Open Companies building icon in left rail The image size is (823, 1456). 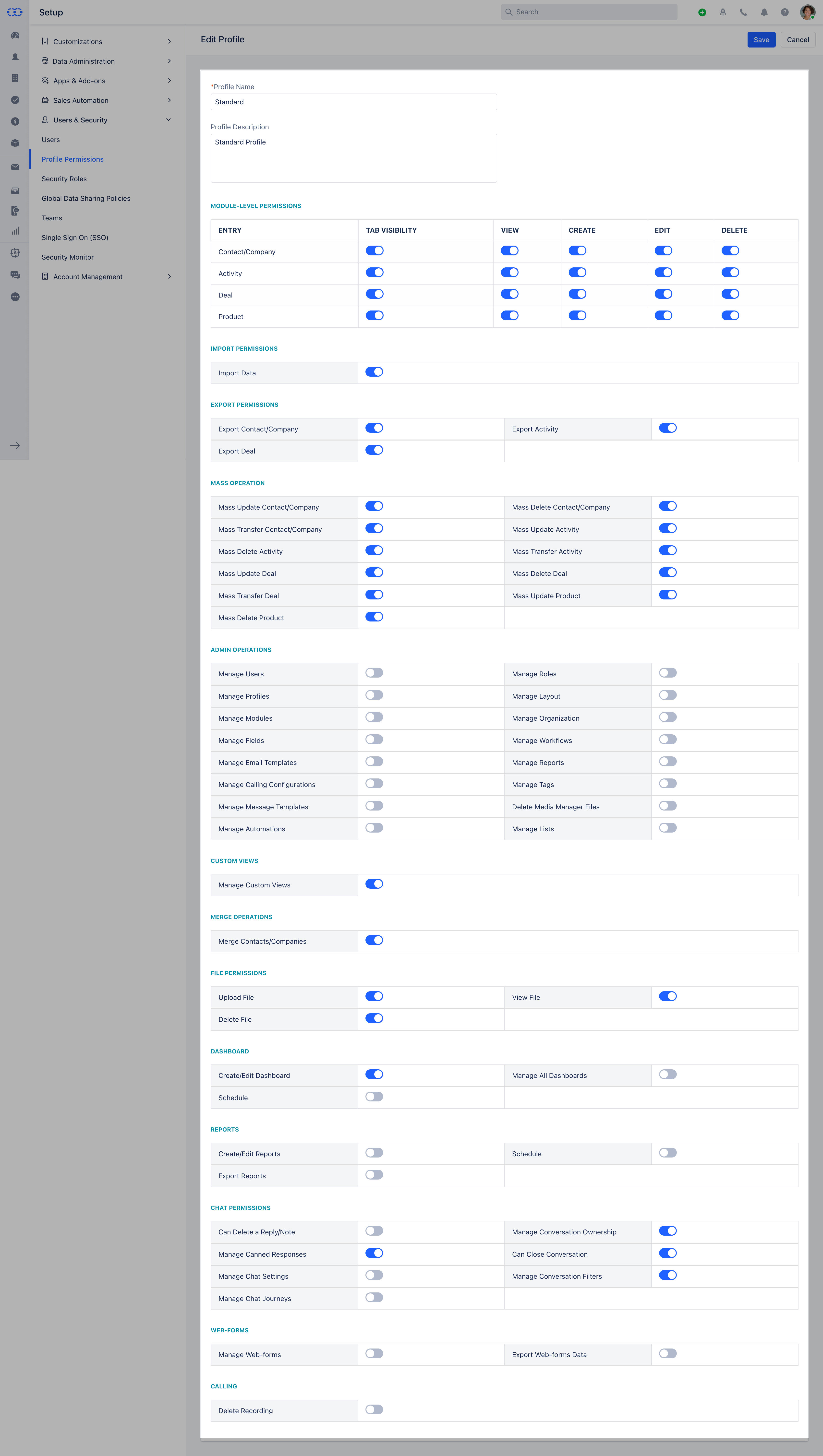click(x=15, y=78)
